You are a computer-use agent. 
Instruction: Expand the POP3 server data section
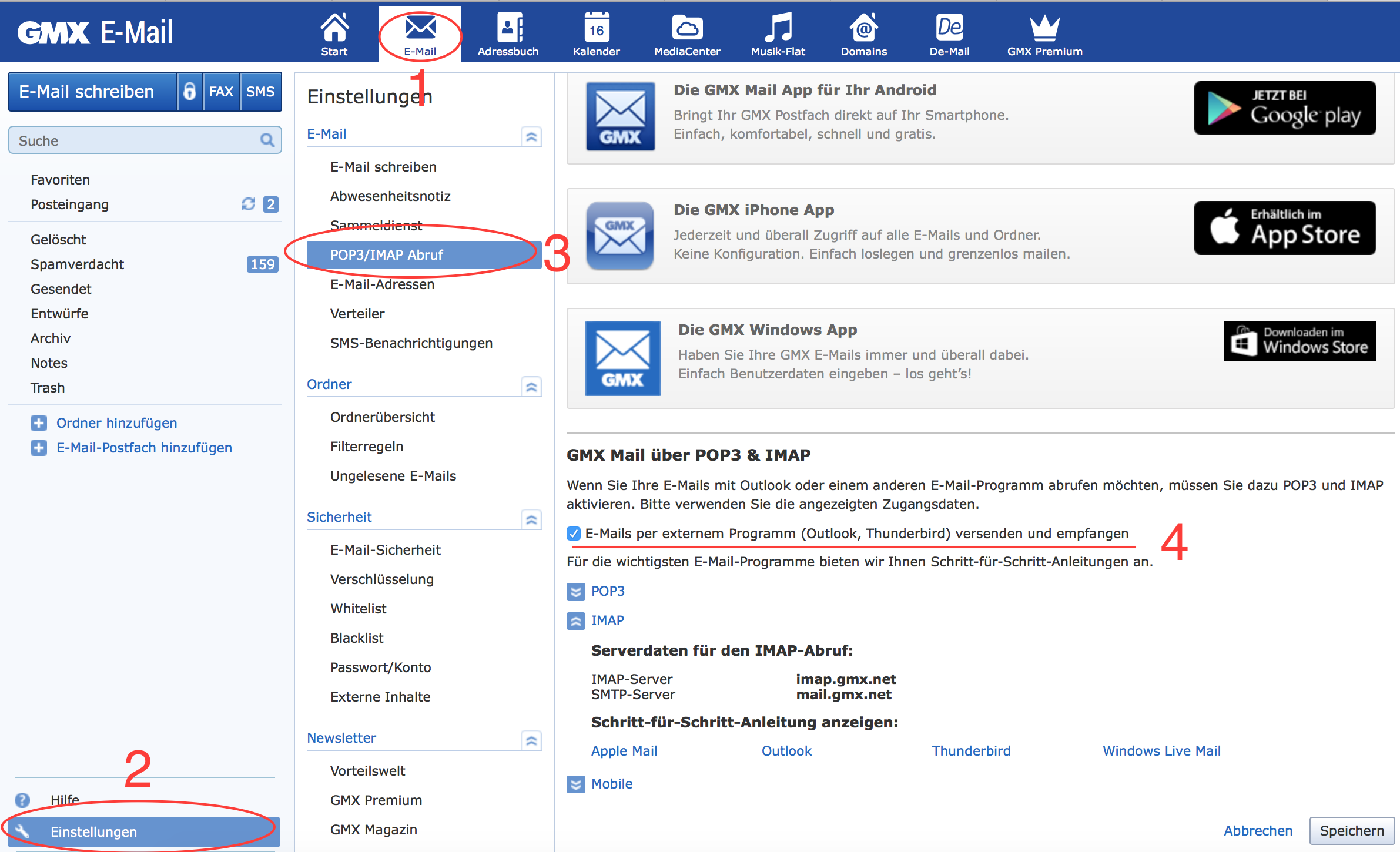(576, 591)
